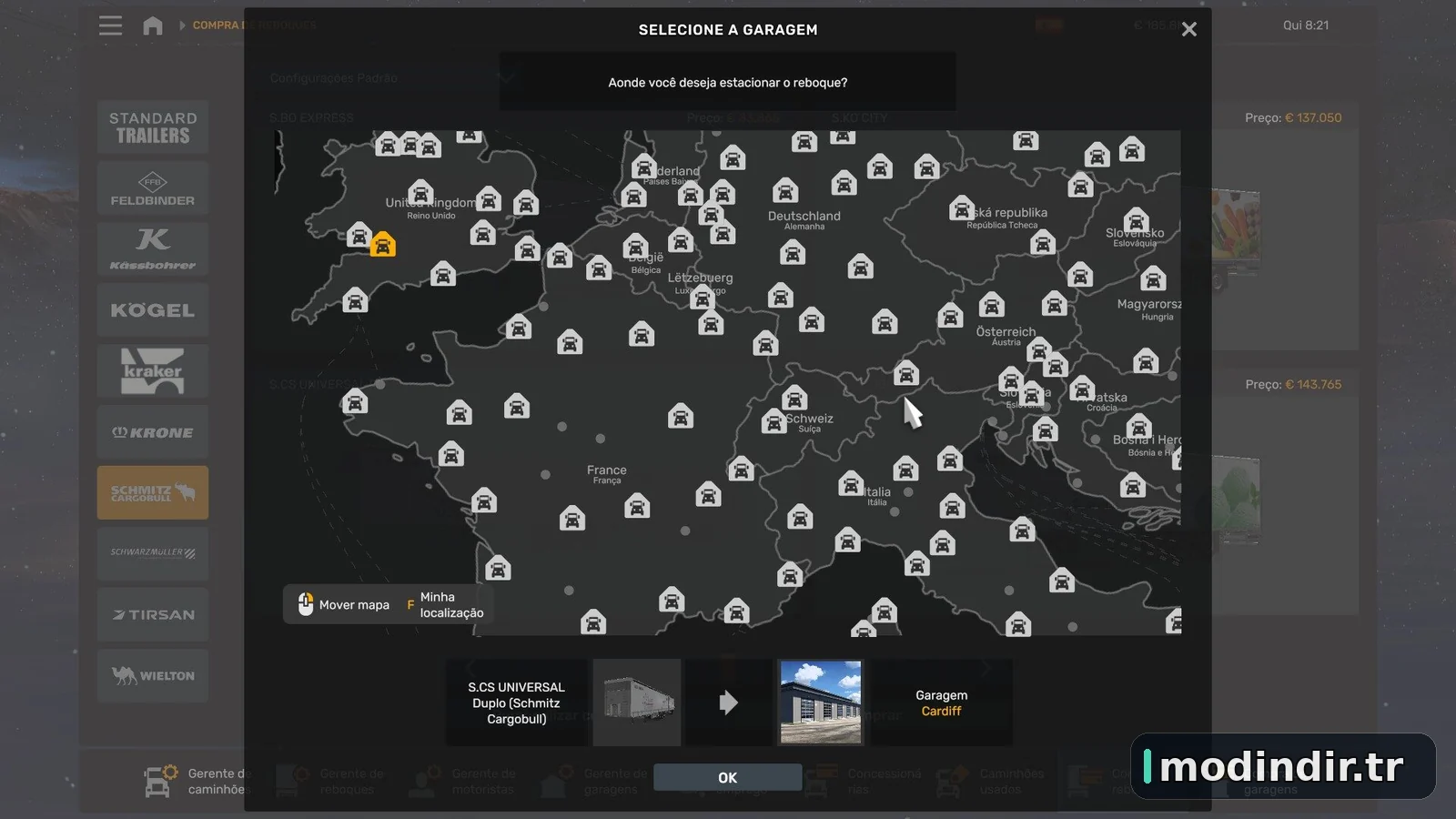Go to the home screen icon

(153, 25)
